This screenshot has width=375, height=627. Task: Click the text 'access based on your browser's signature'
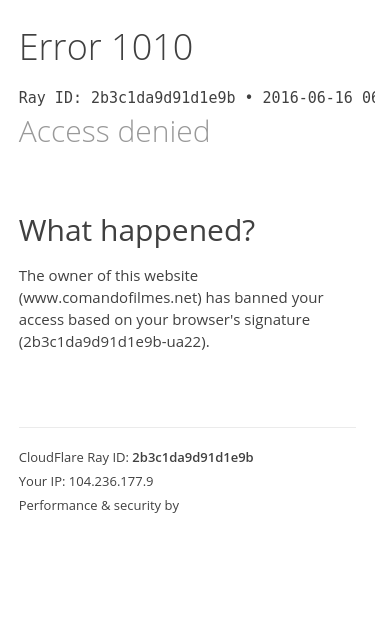pyautogui.click(x=164, y=320)
